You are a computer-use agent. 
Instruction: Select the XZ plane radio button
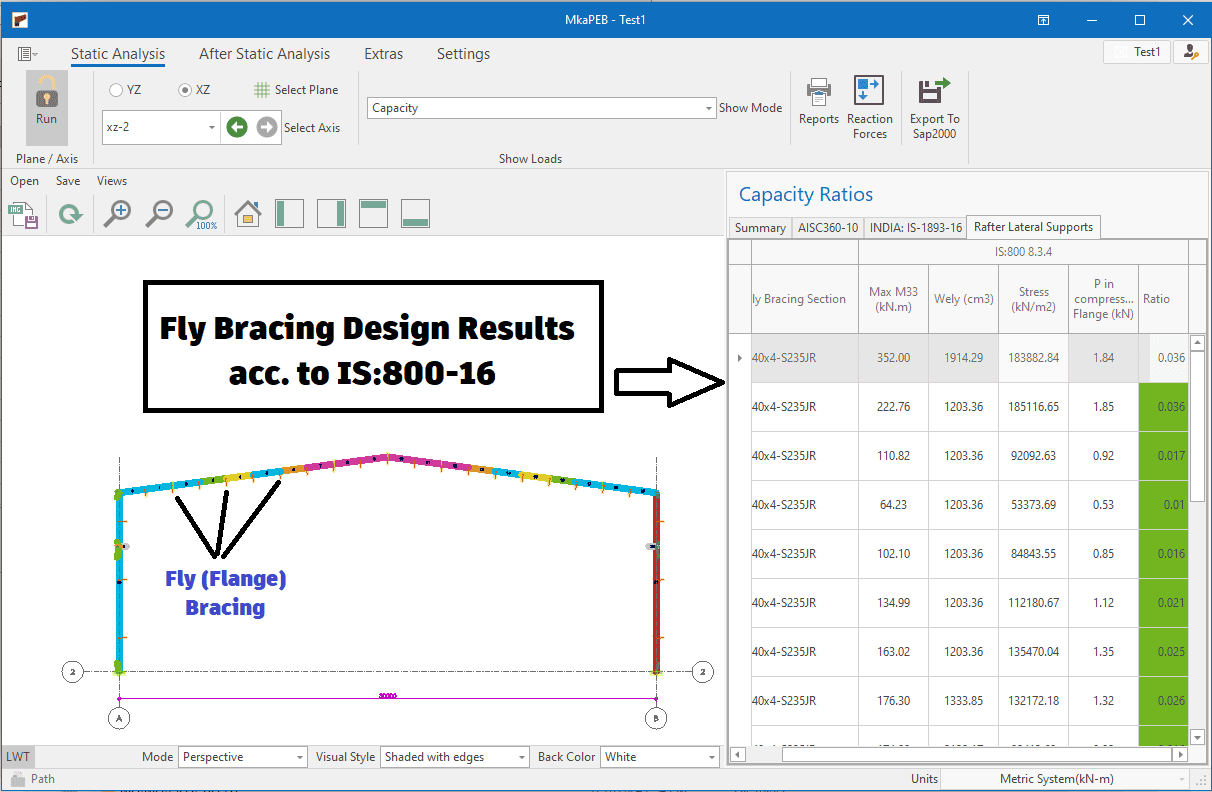point(184,90)
